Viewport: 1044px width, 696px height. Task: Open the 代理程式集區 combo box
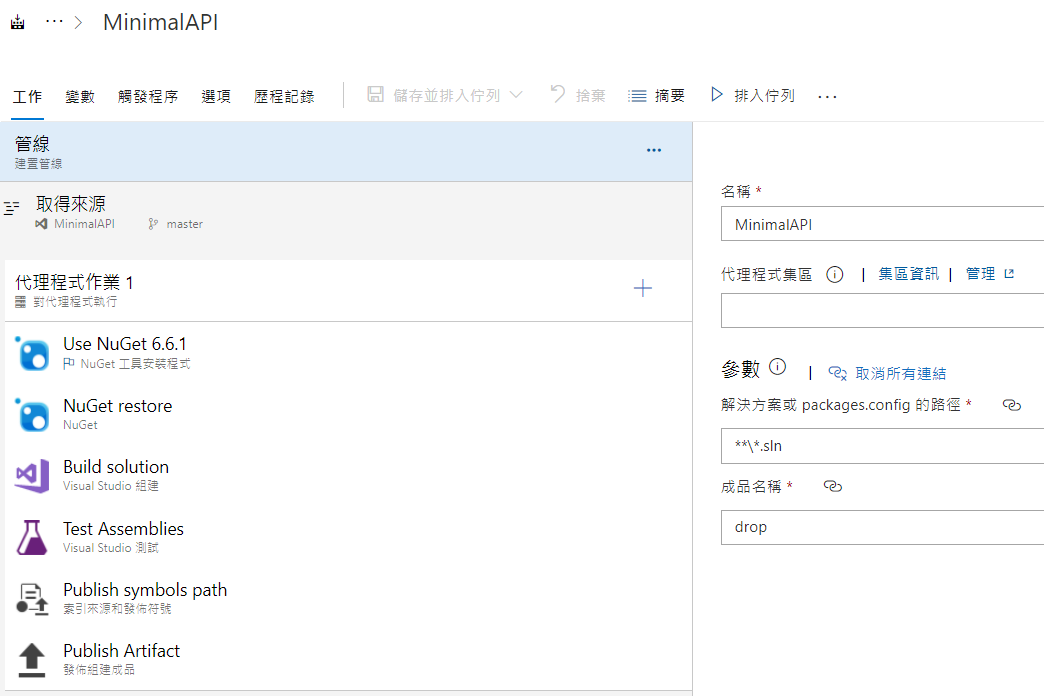tap(882, 311)
